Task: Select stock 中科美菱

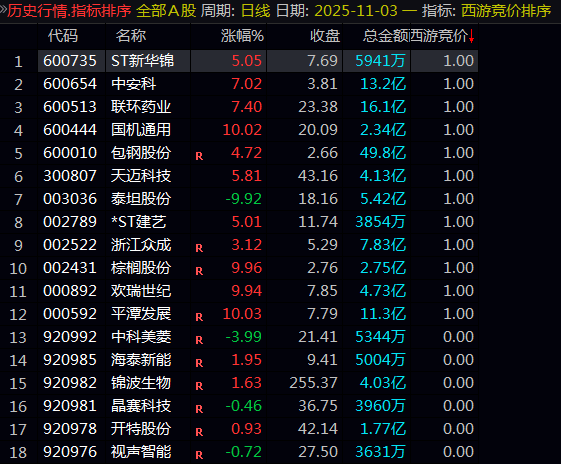Action: pos(141,337)
